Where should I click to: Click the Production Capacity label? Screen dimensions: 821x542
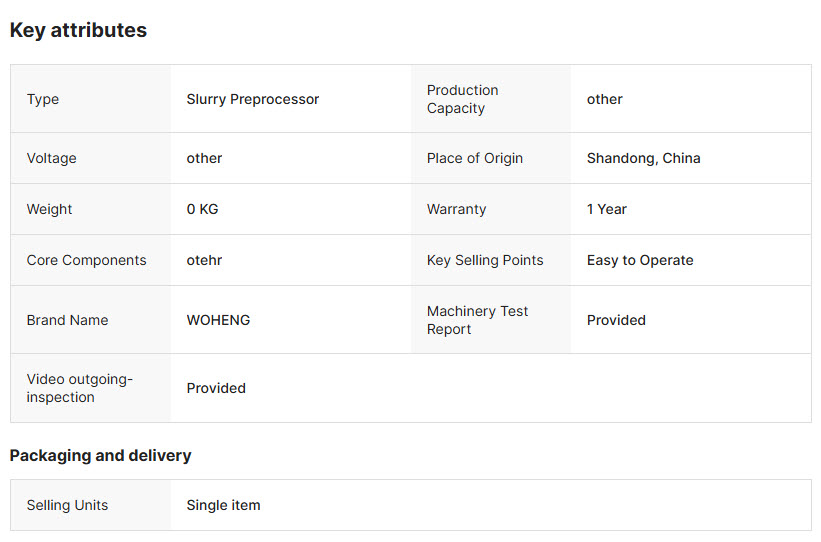[x=462, y=99]
